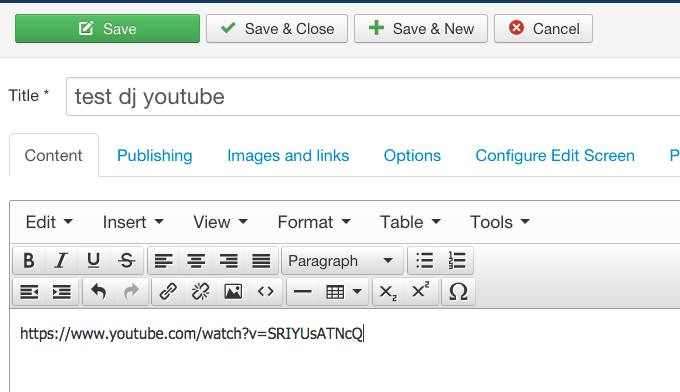
Task: Open the Table menu
Action: [x=410, y=222]
